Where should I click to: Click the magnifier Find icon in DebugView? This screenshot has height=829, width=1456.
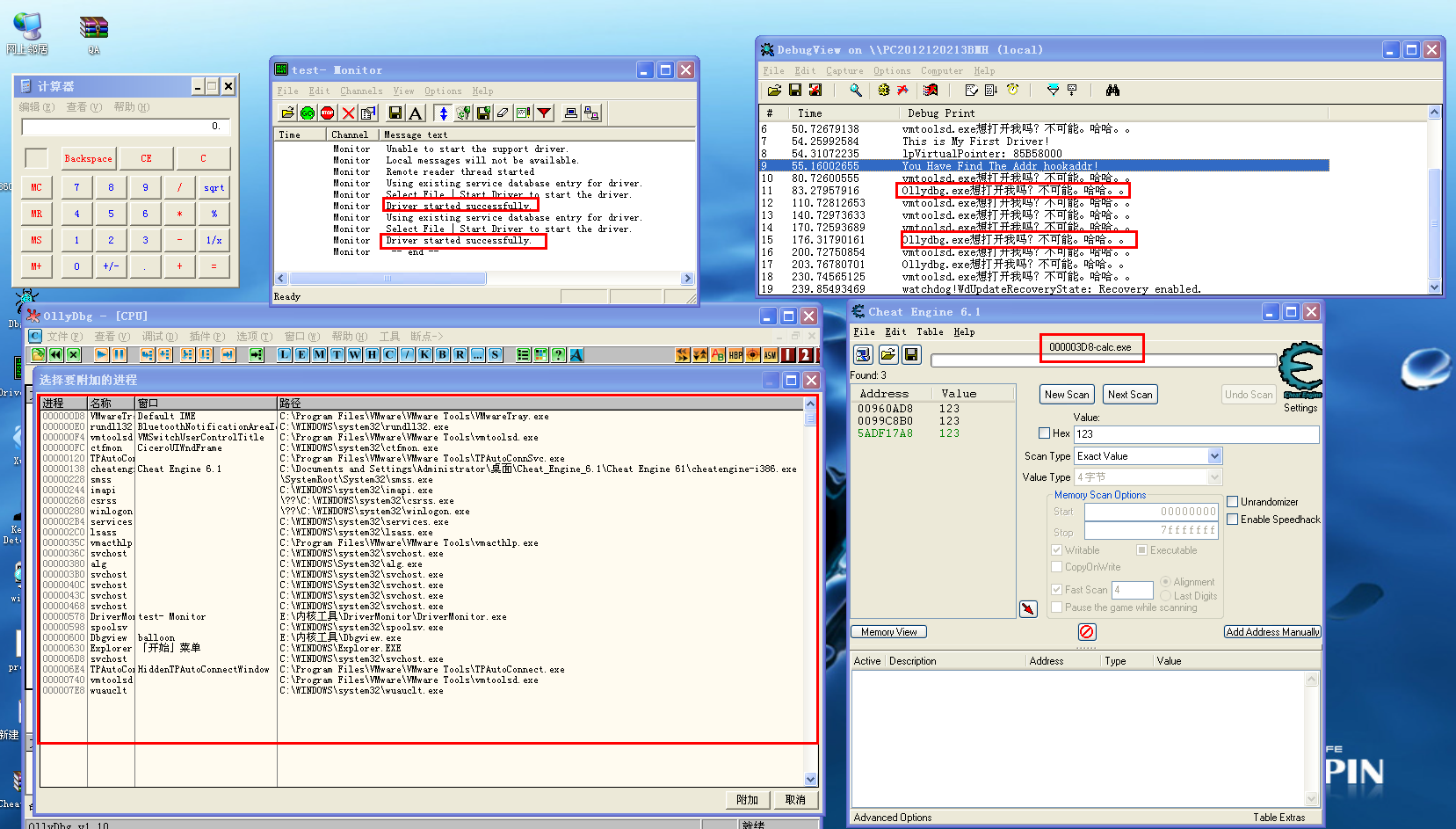click(856, 90)
